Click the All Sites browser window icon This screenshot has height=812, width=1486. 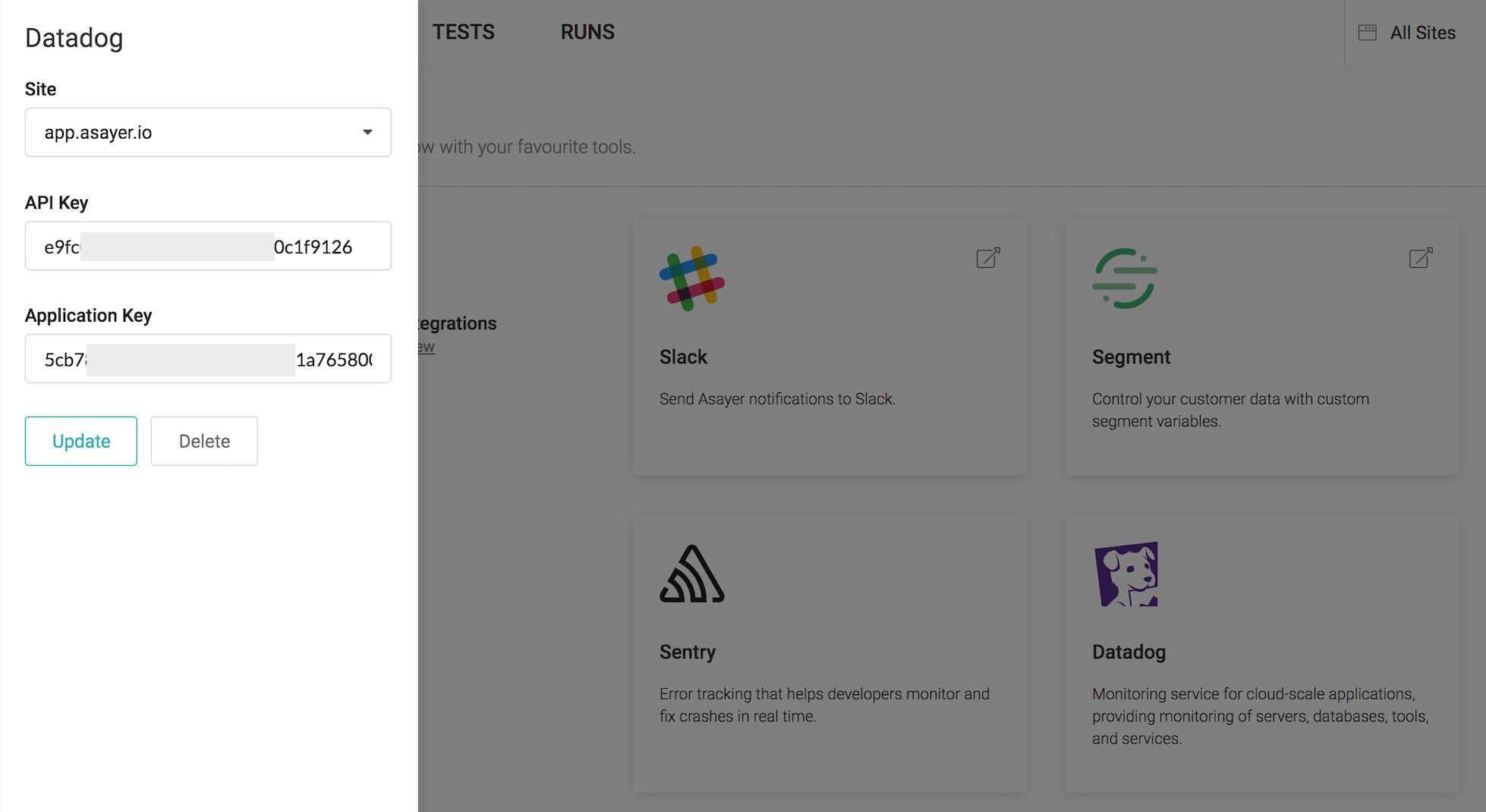coord(1367,33)
